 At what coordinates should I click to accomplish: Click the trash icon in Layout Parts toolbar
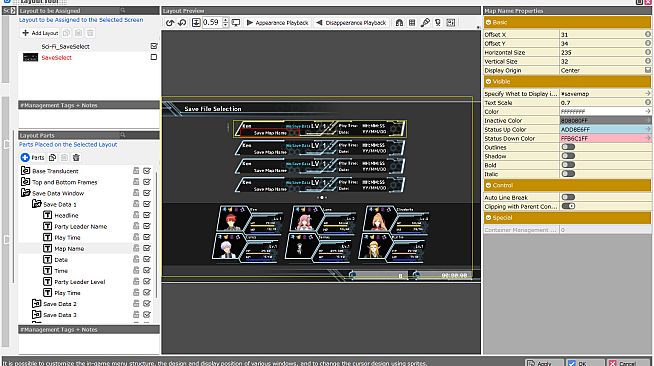tap(76, 158)
